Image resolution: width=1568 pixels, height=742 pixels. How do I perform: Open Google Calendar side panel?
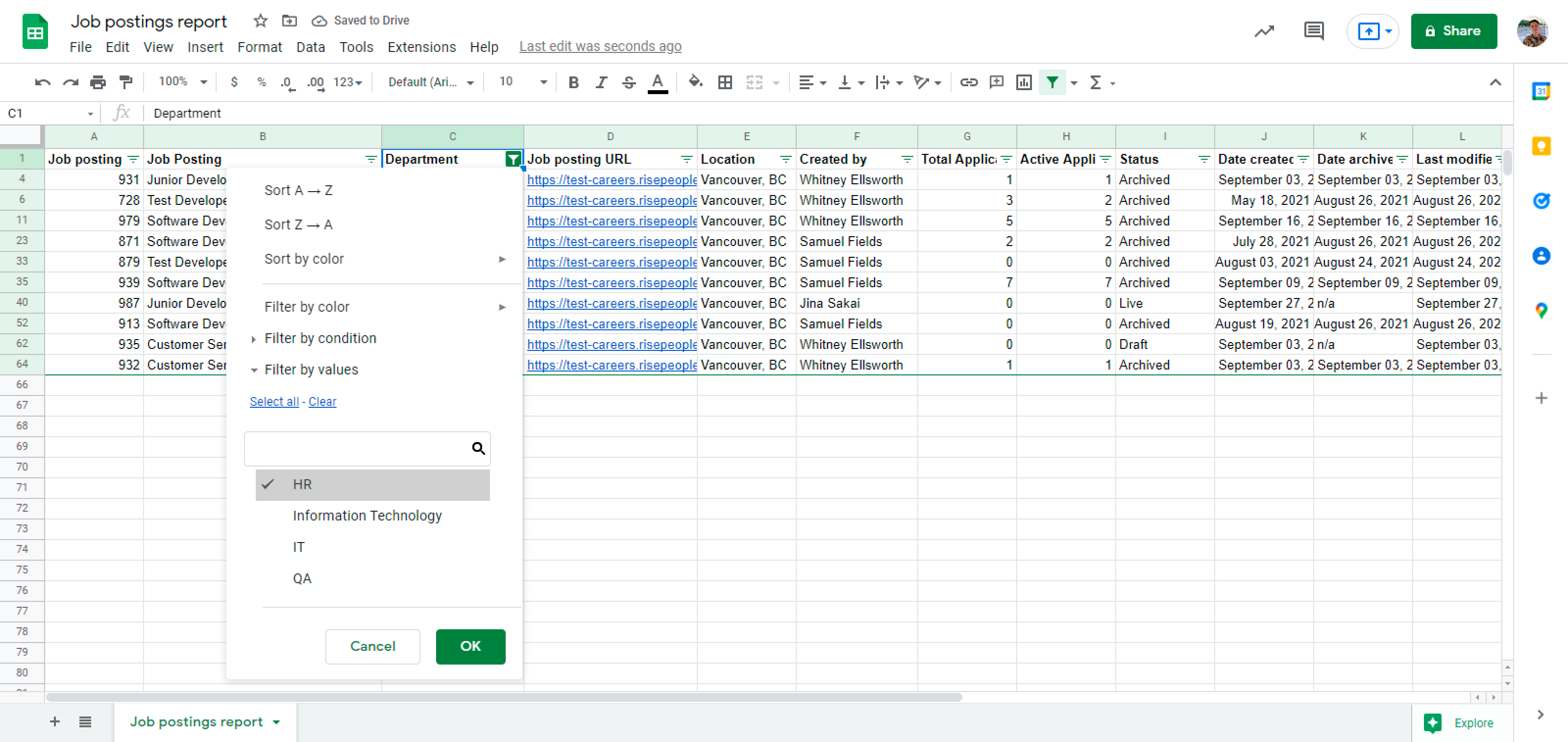coord(1541,91)
